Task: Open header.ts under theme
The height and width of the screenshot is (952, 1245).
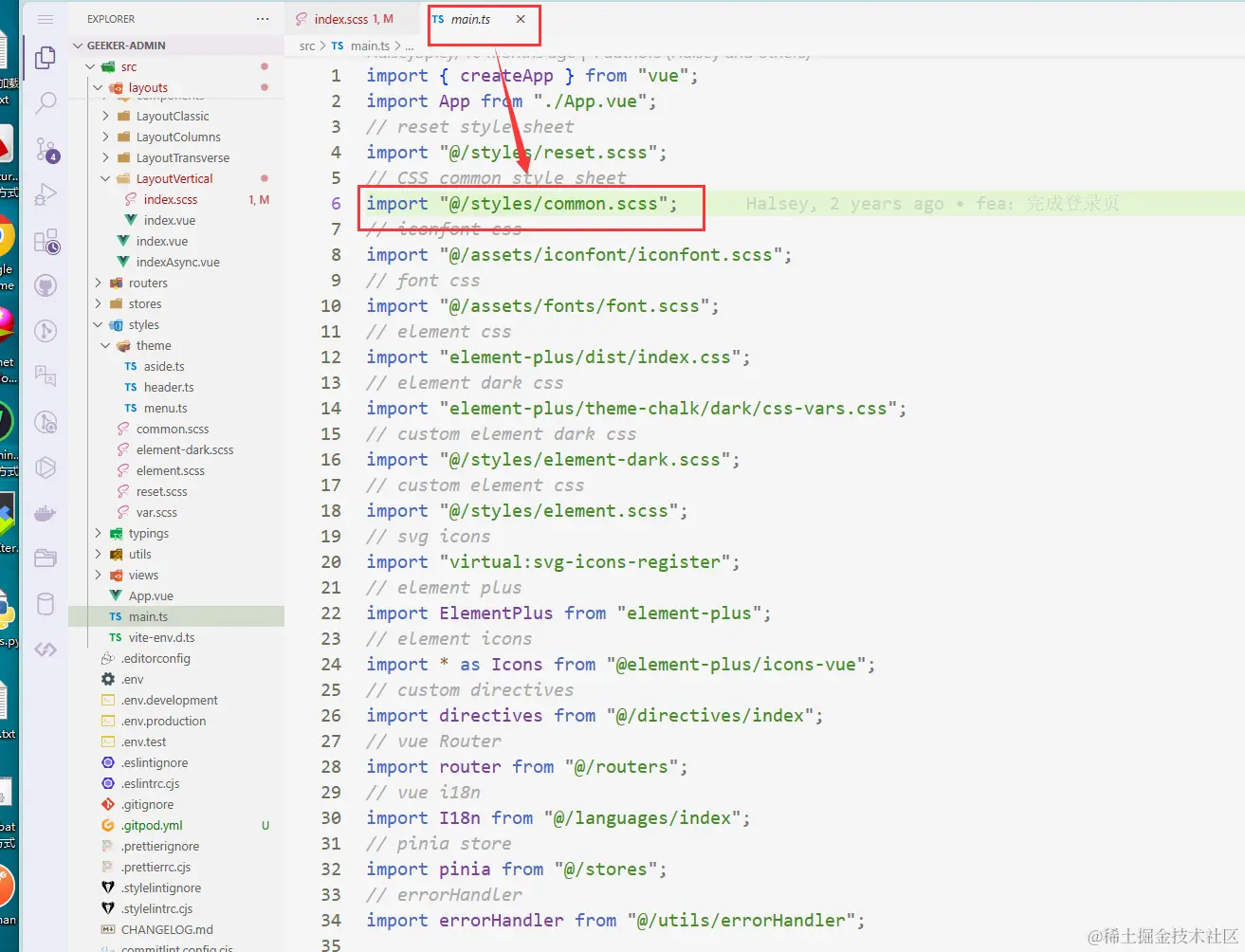Action: click(x=169, y=387)
